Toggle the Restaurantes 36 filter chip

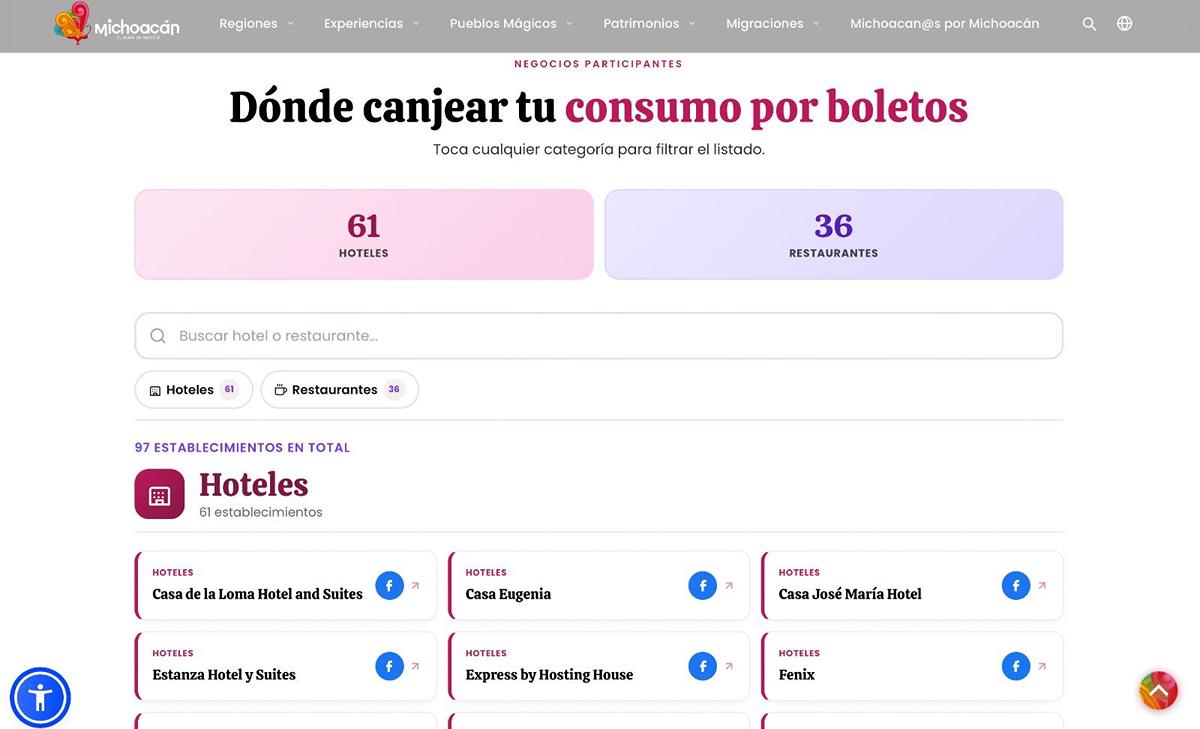340,390
